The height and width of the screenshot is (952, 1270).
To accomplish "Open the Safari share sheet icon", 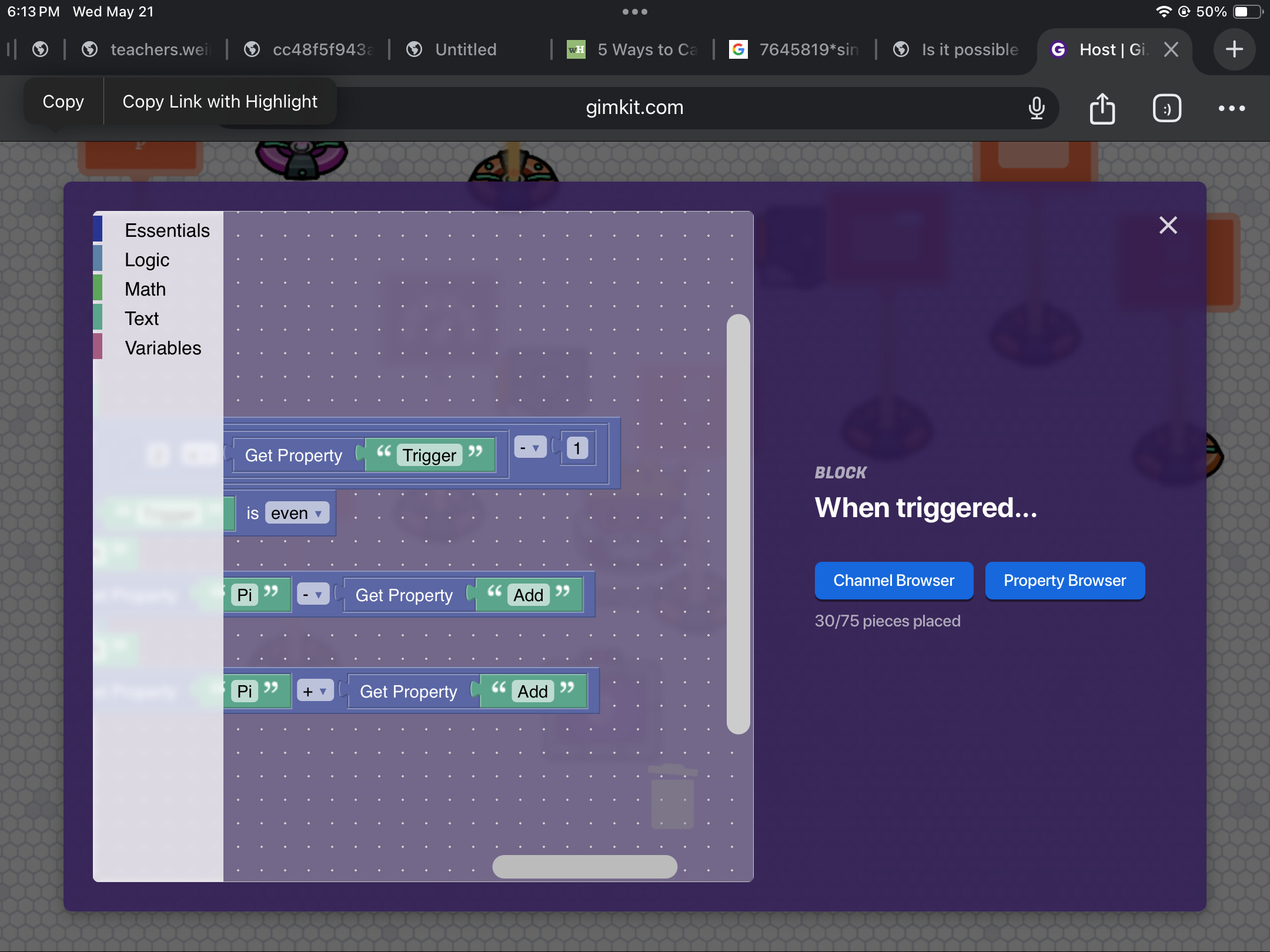I will (x=1102, y=108).
